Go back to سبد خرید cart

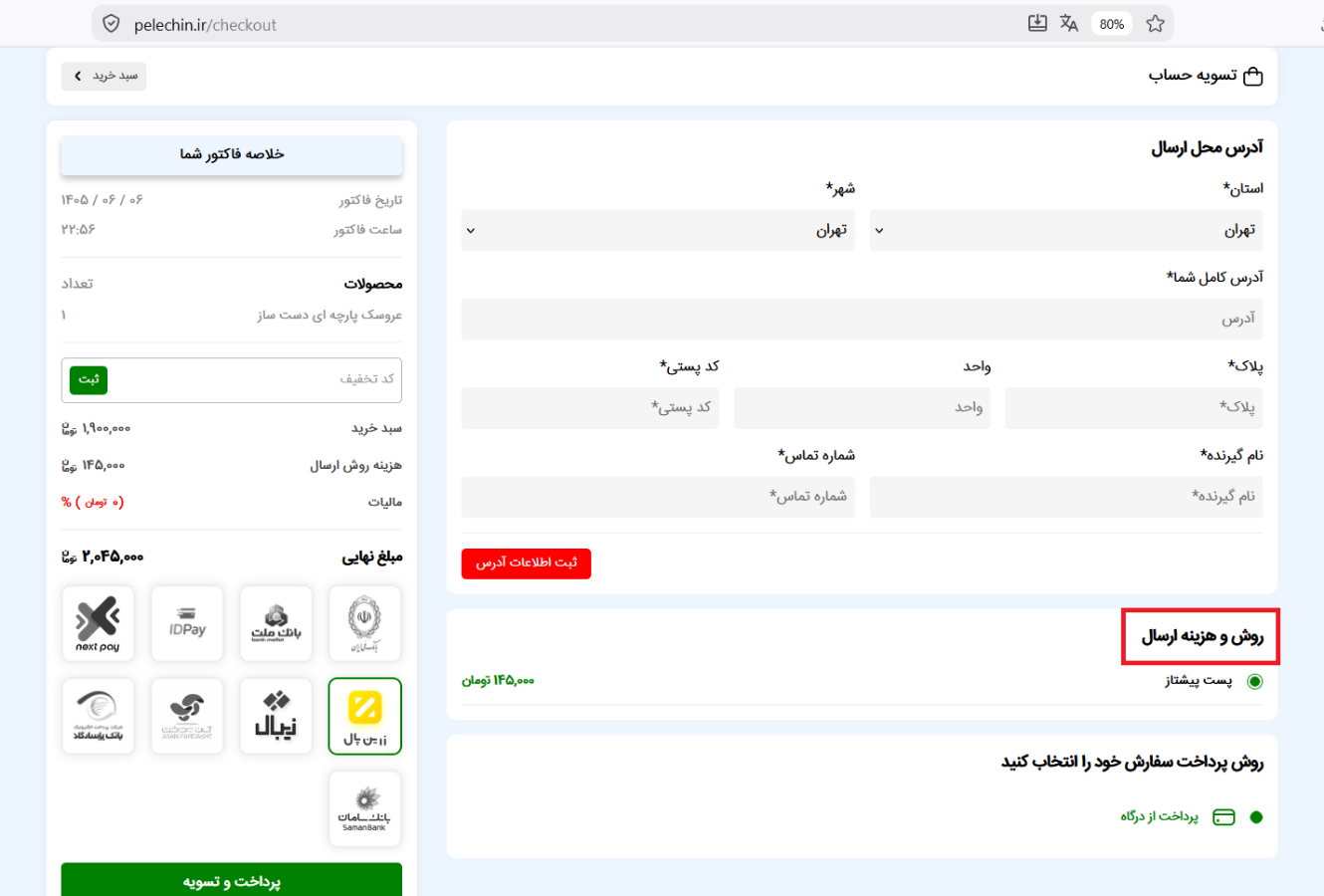click(x=104, y=76)
